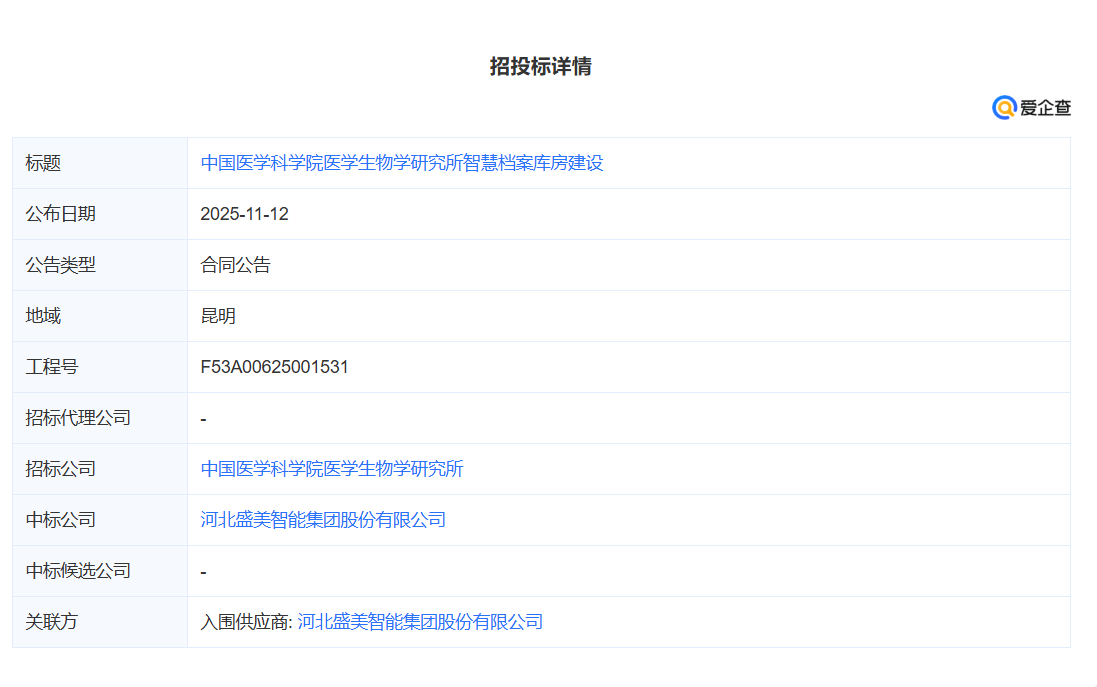This screenshot has width=1097, height=687.
Task: Click the 合同公告 announcement type value
Action: tap(235, 265)
